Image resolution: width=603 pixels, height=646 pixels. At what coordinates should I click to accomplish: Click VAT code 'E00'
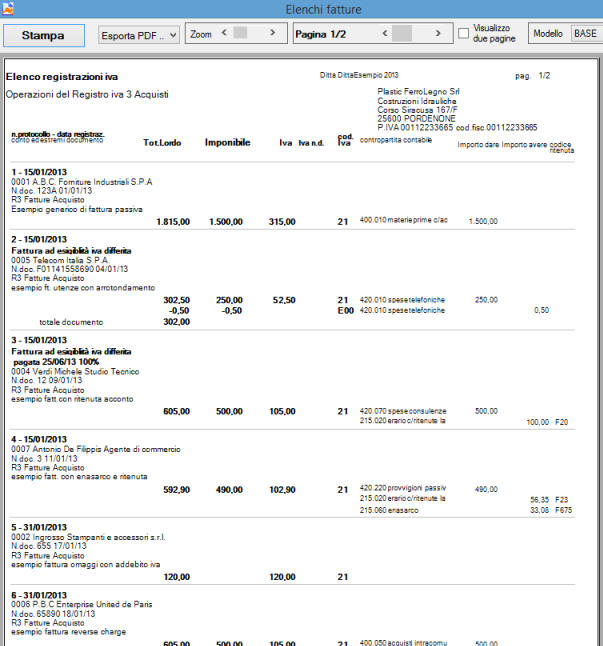click(346, 311)
